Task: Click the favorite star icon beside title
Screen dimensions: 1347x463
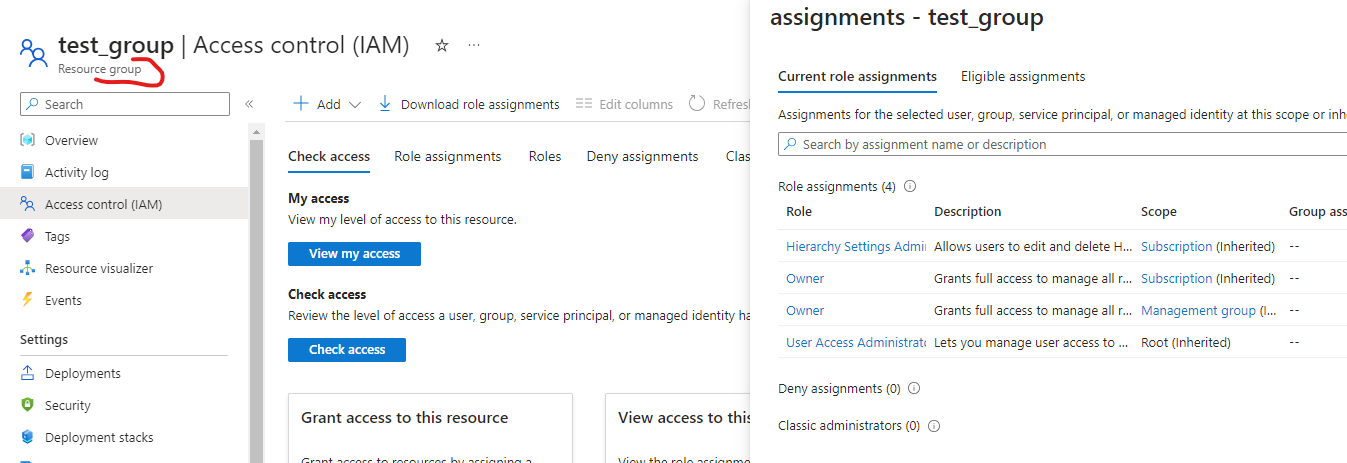Action: tap(442, 45)
